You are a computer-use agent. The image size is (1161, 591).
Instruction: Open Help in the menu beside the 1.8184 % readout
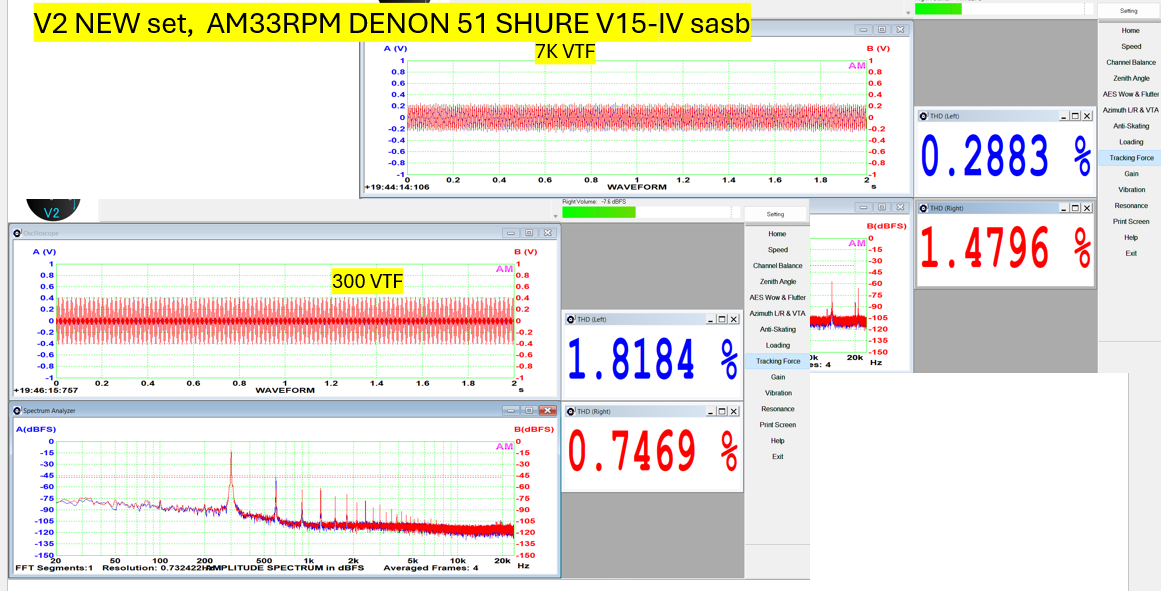click(777, 441)
